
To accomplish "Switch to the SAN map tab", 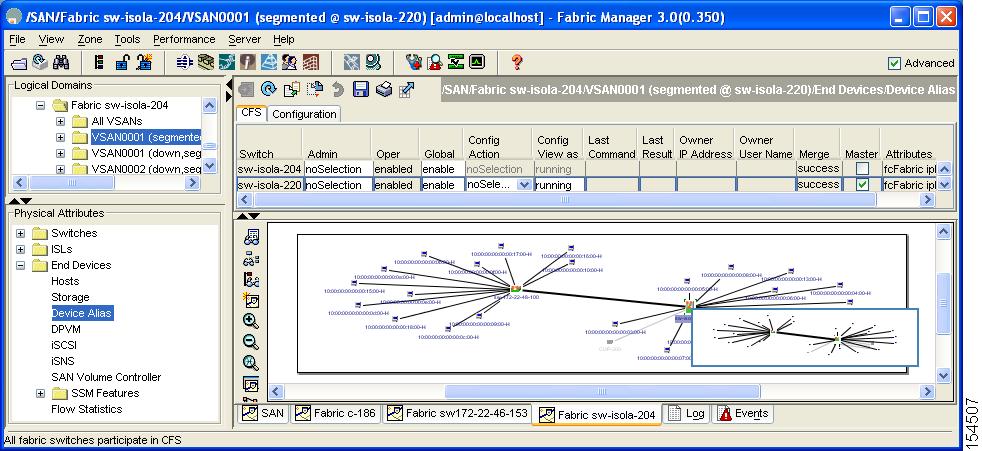I will [263, 413].
